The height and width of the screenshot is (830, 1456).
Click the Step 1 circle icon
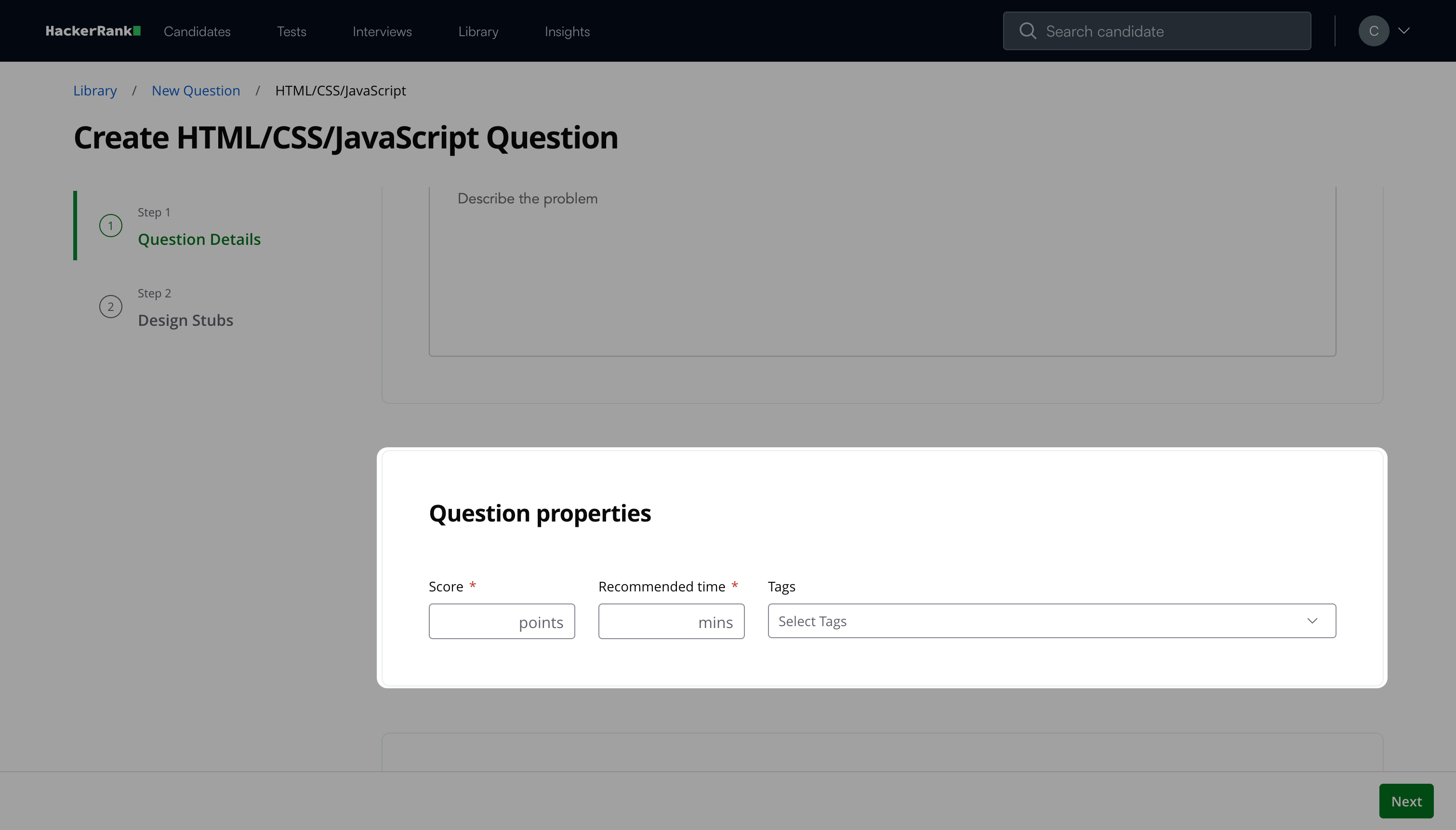tap(110, 226)
